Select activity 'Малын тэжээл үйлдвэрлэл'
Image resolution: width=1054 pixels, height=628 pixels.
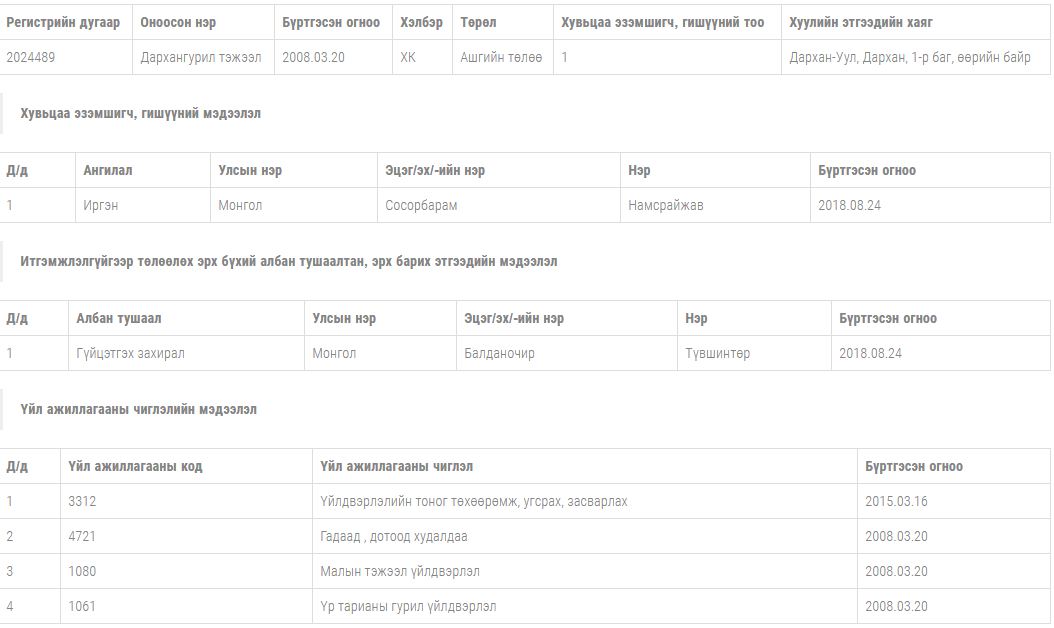tap(400, 571)
